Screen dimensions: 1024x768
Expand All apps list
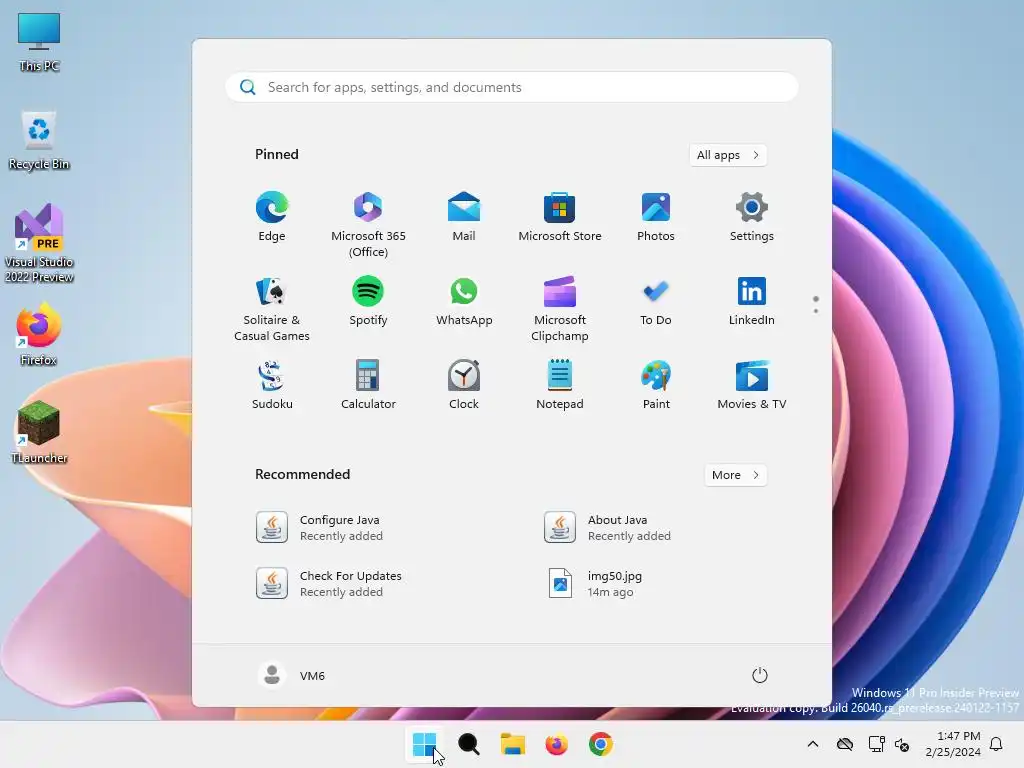point(728,155)
